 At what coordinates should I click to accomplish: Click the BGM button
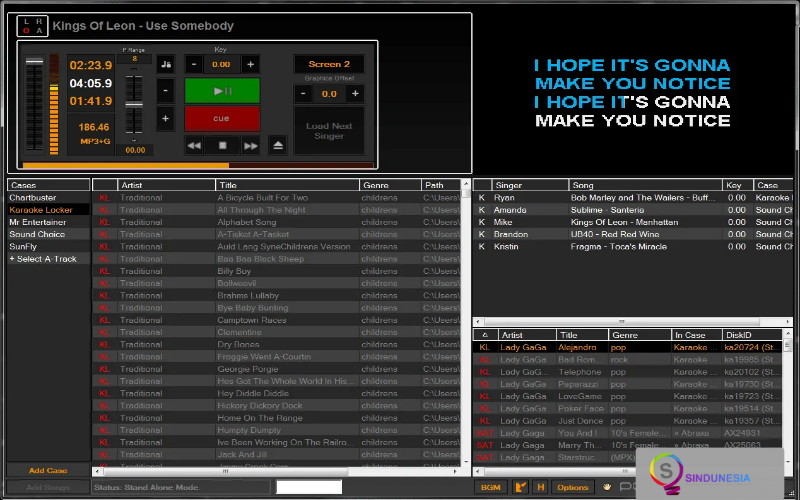coord(490,487)
